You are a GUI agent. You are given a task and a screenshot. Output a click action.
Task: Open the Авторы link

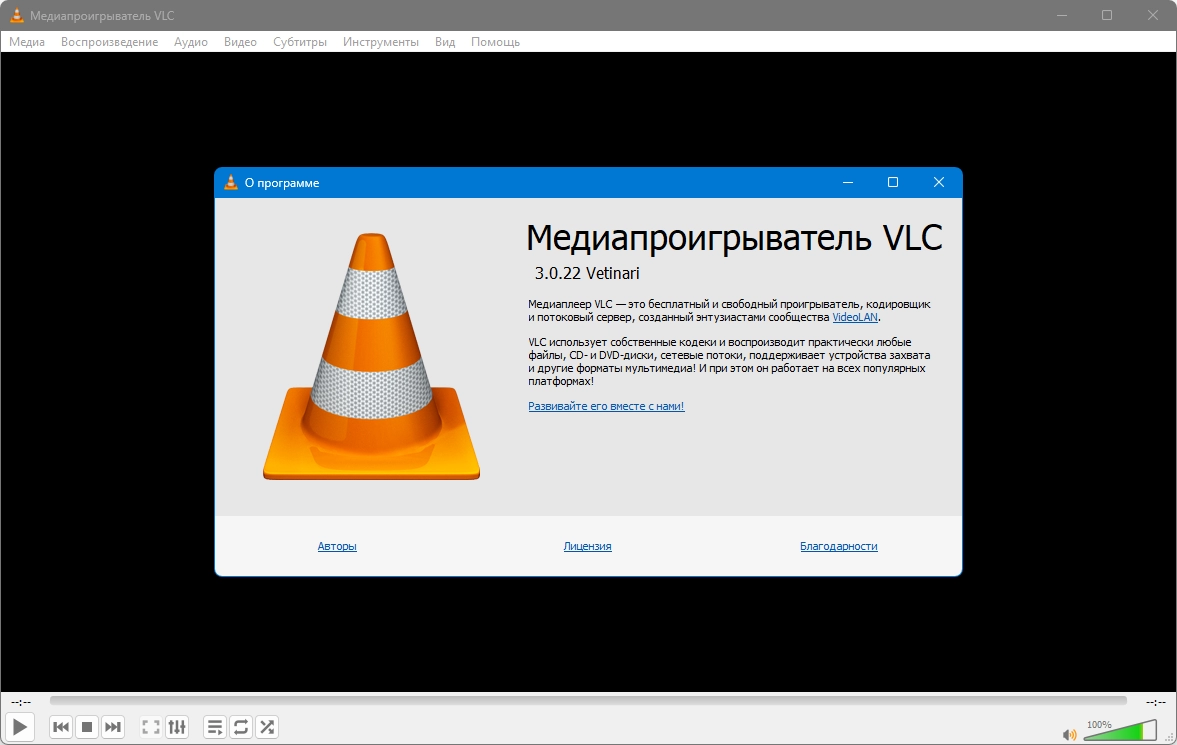coord(337,546)
